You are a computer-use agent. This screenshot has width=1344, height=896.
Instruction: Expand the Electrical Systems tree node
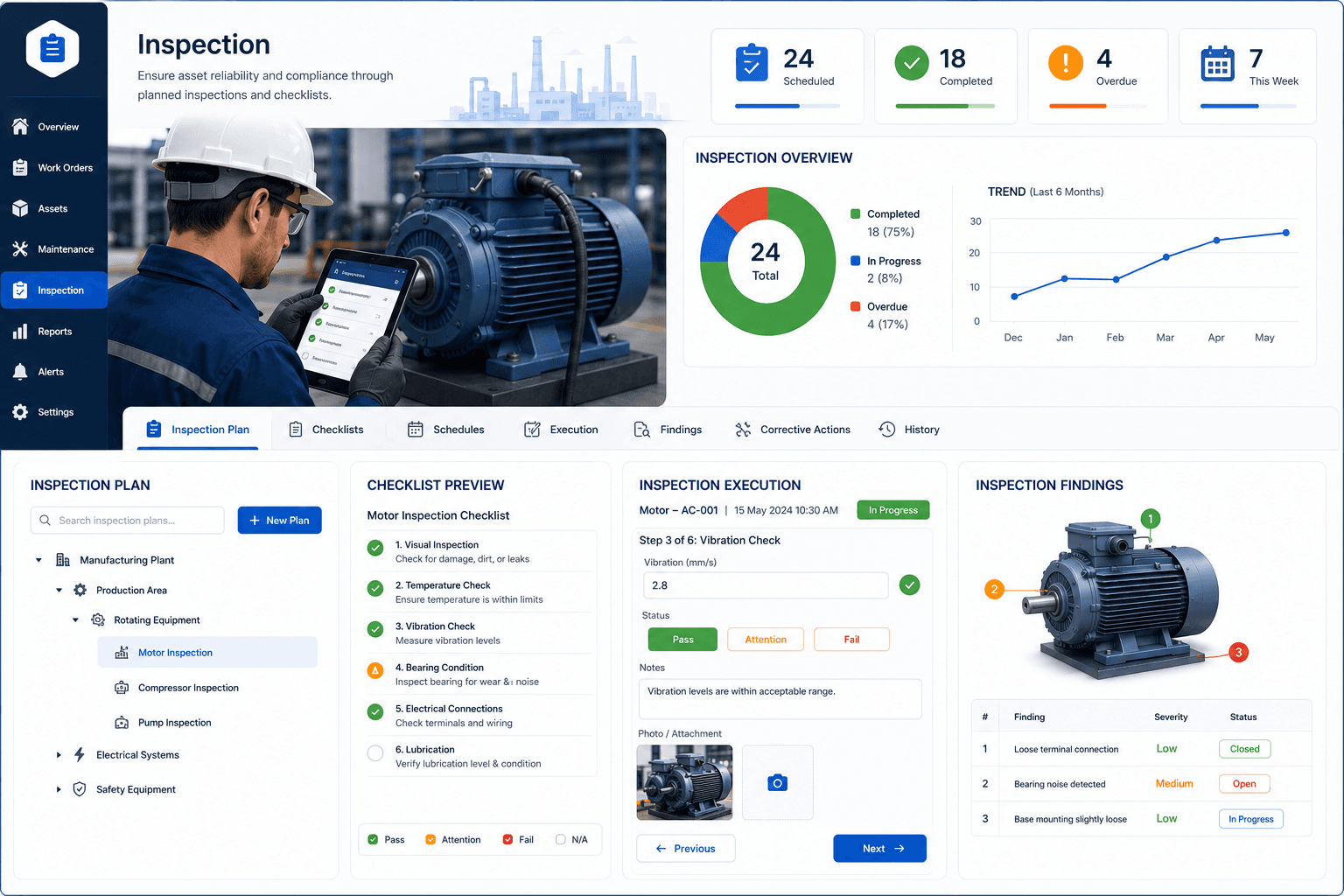(59, 754)
